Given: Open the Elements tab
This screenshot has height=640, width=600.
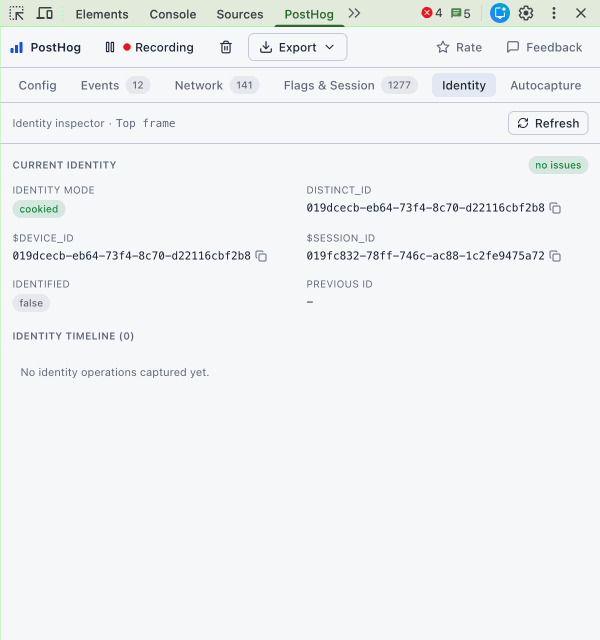Looking at the screenshot, I should coord(102,14).
